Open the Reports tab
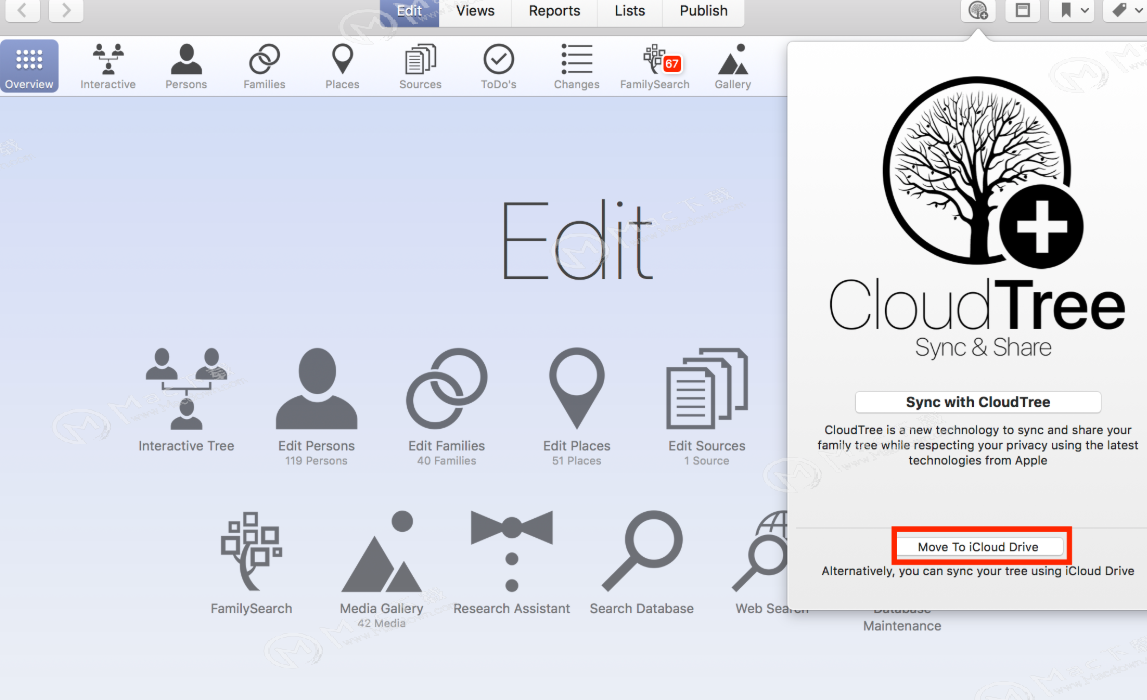 [554, 11]
